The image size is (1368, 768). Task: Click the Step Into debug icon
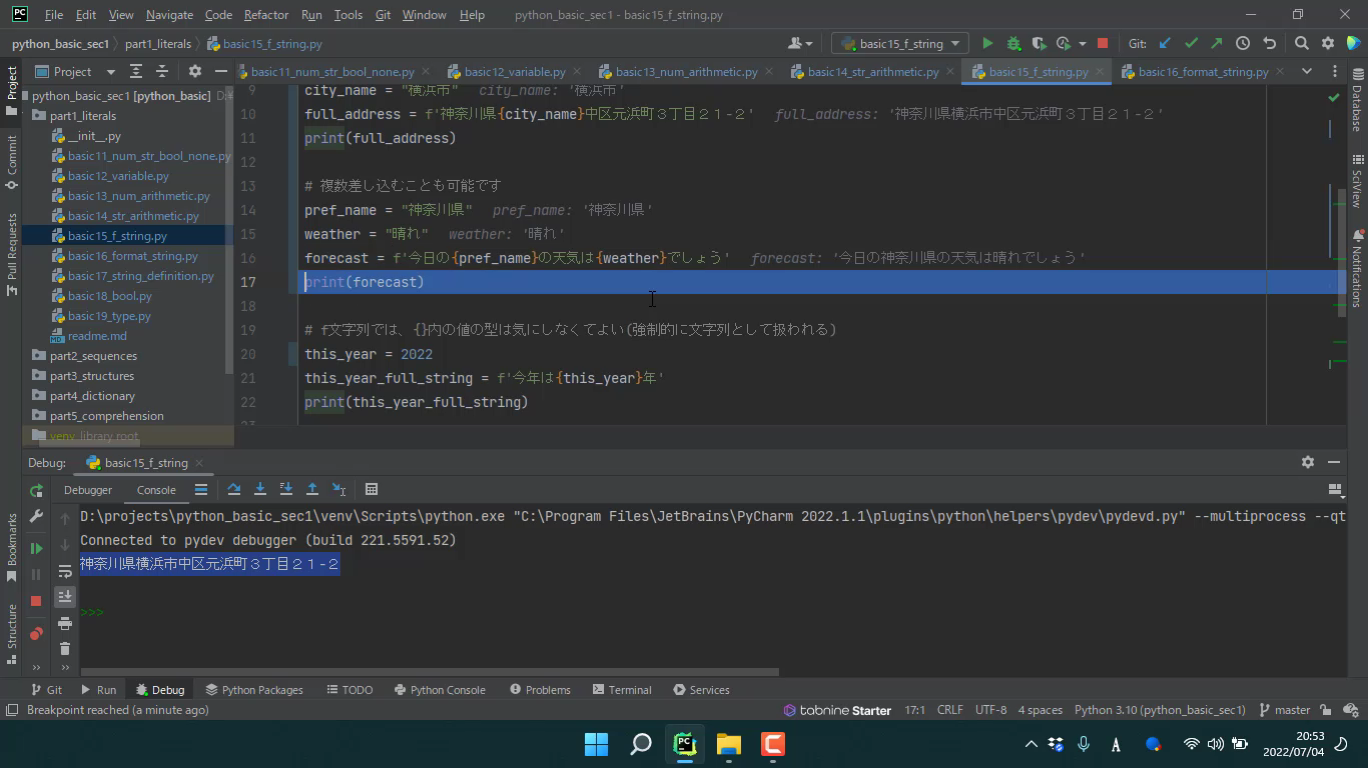coord(260,490)
